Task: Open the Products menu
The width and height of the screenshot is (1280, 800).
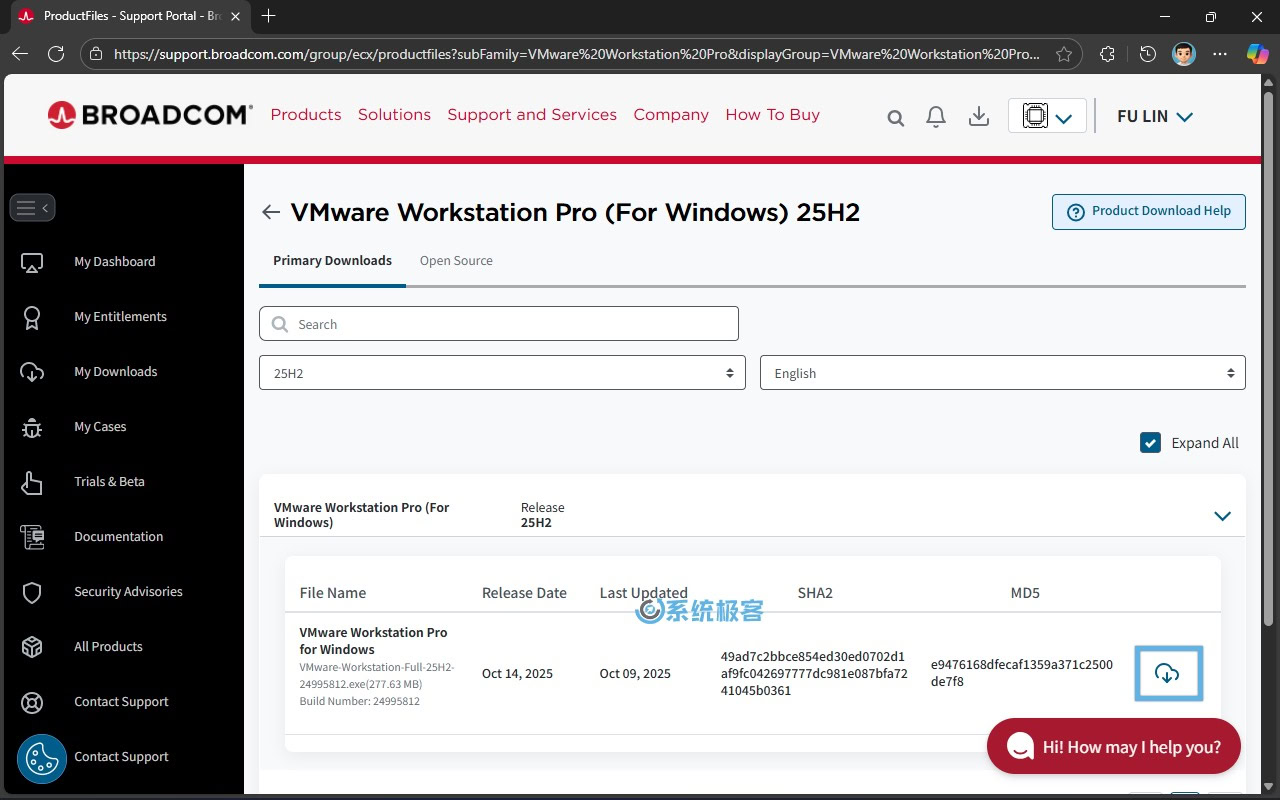Action: pyautogui.click(x=306, y=114)
